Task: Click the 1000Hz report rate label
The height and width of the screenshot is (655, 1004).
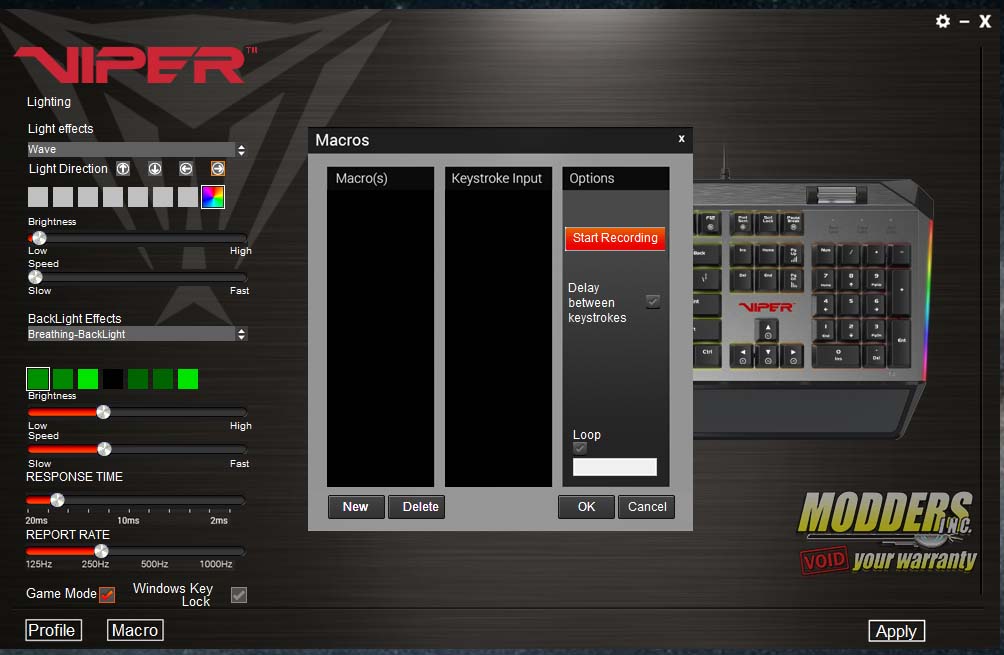Action: [216, 564]
